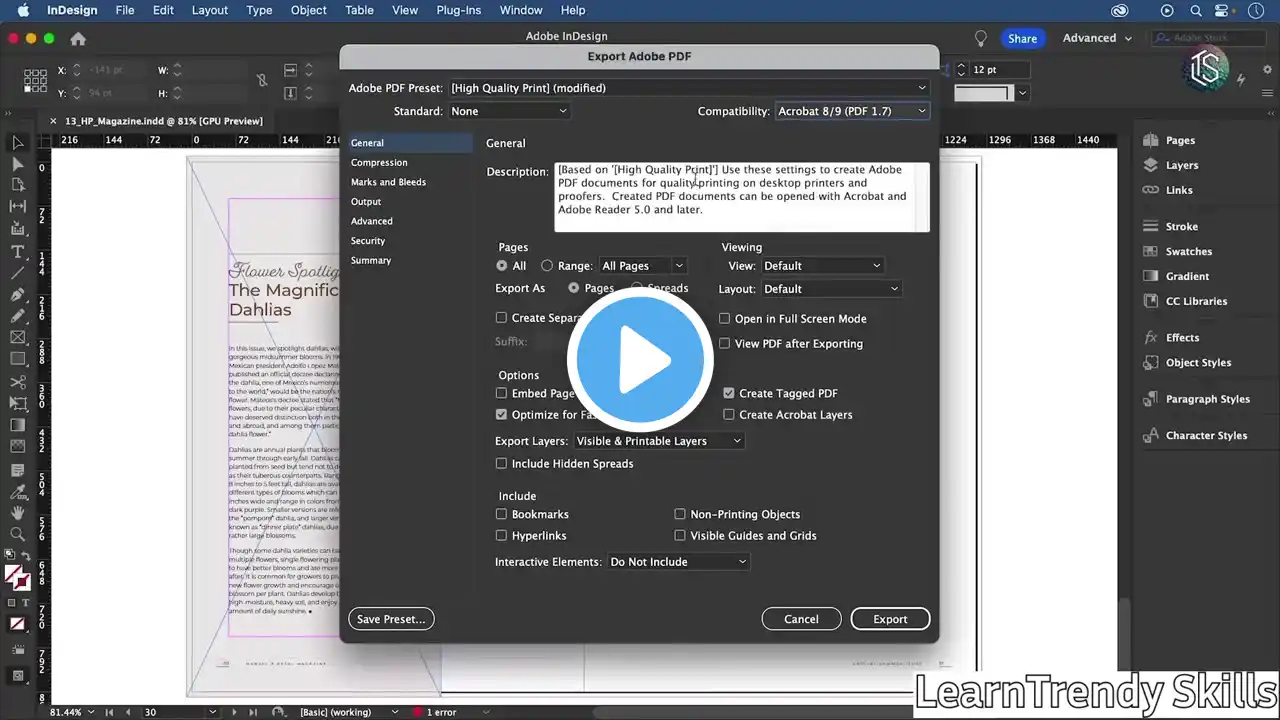The width and height of the screenshot is (1280, 720).
Task: Go to the Output section
Action: pos(366,202)
